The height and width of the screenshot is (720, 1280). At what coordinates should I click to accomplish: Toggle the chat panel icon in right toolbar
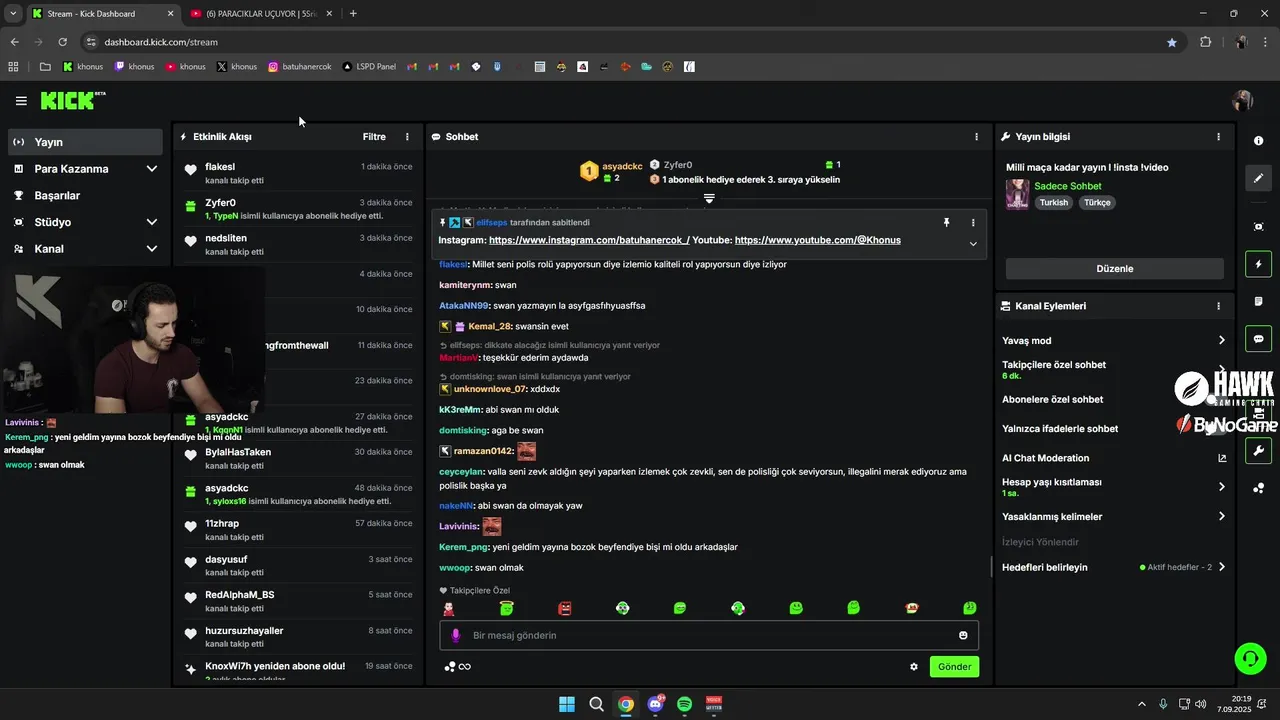(x=1259, y=339)
